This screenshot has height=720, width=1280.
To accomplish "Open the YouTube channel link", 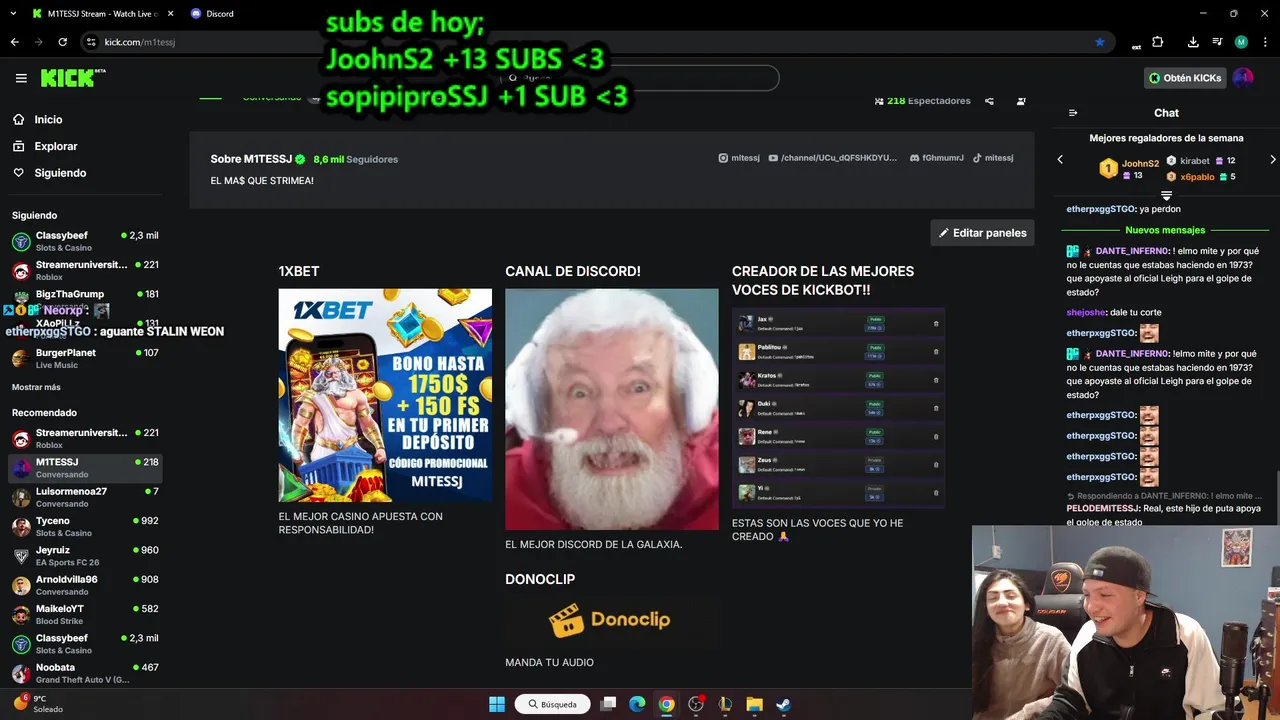I will [x=833, y=158].
